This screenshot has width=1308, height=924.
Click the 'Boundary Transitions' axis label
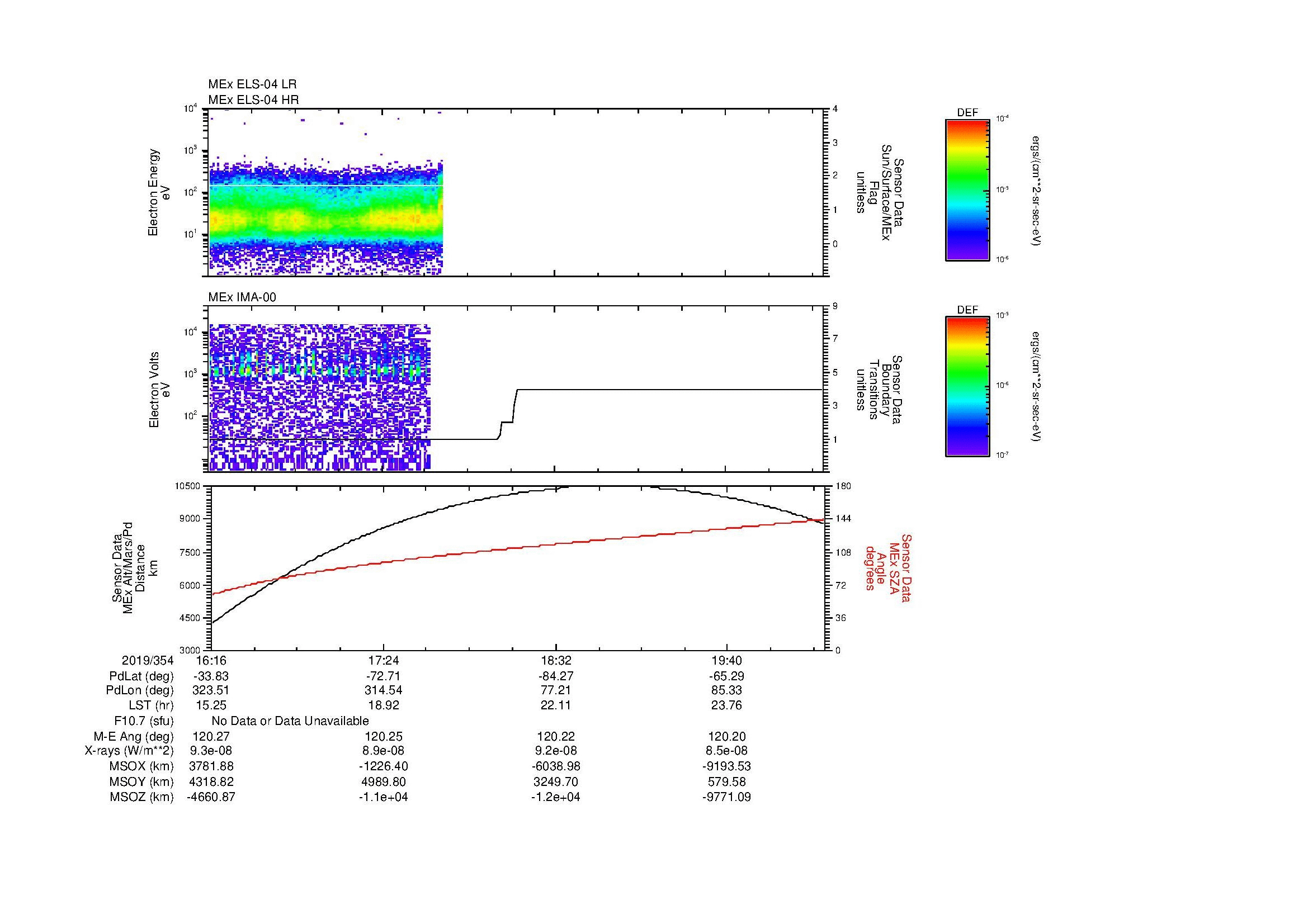[x=878, y=390]
